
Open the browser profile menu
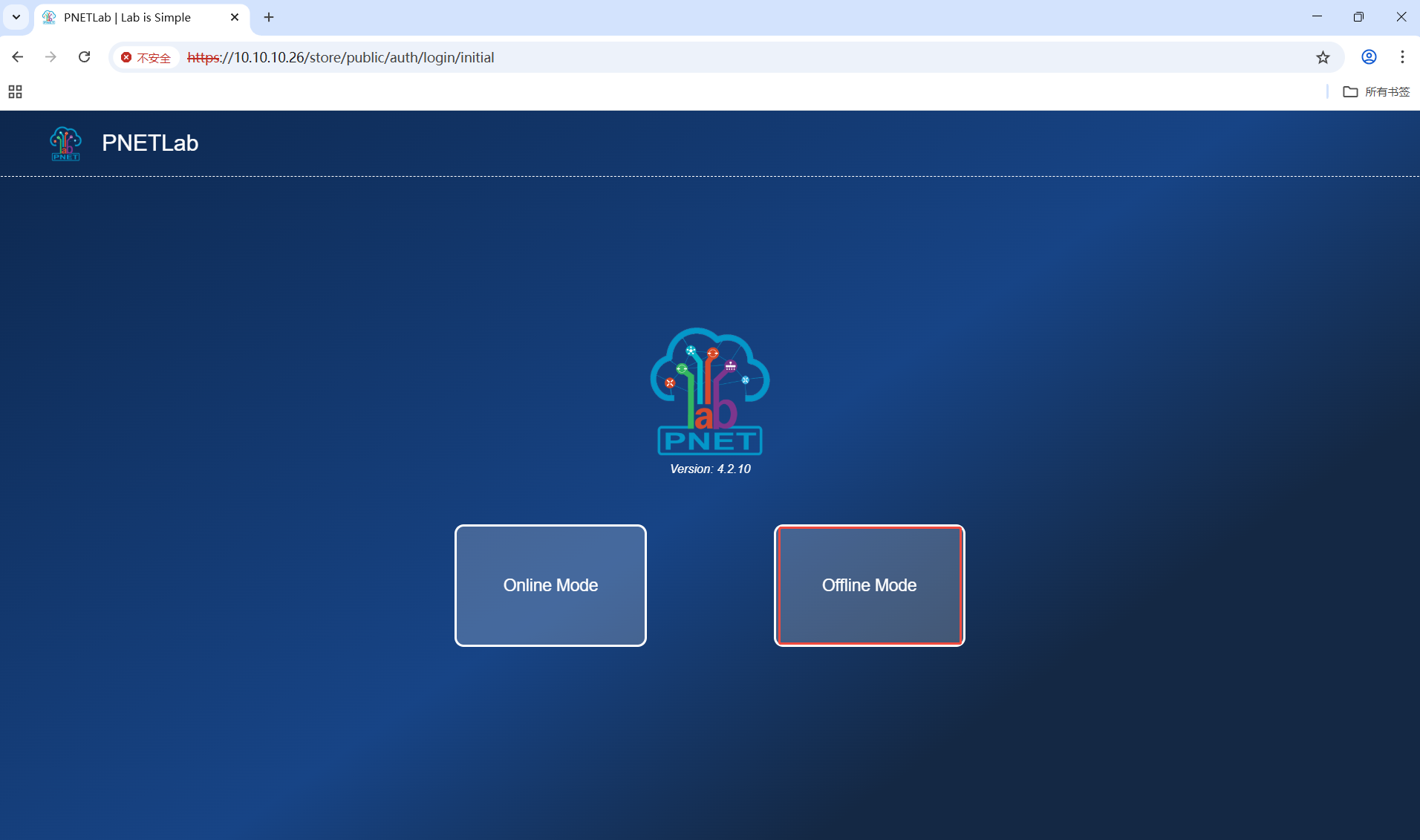pos(1369,57)
